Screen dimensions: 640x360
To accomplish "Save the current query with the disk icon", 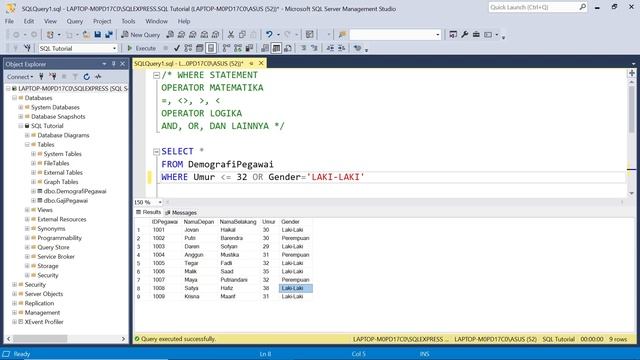I will pyautogui.click(x=98, y=35).
